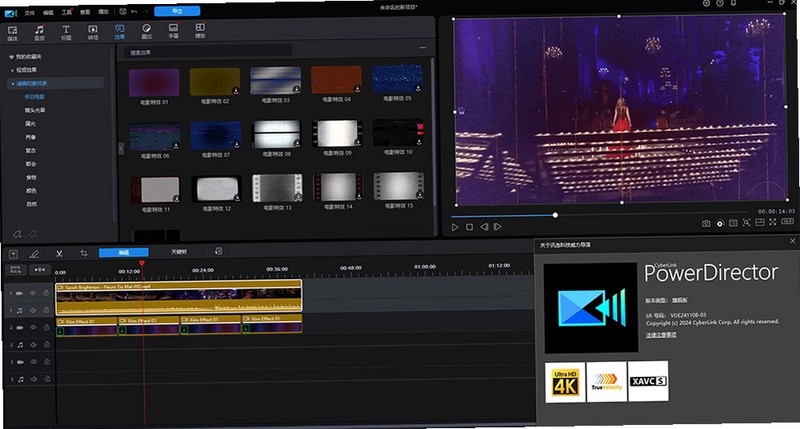The height and width of the screenshot is (429, 800).
Task: Click the Keyframe button above timeline
Action: [179, 251]
